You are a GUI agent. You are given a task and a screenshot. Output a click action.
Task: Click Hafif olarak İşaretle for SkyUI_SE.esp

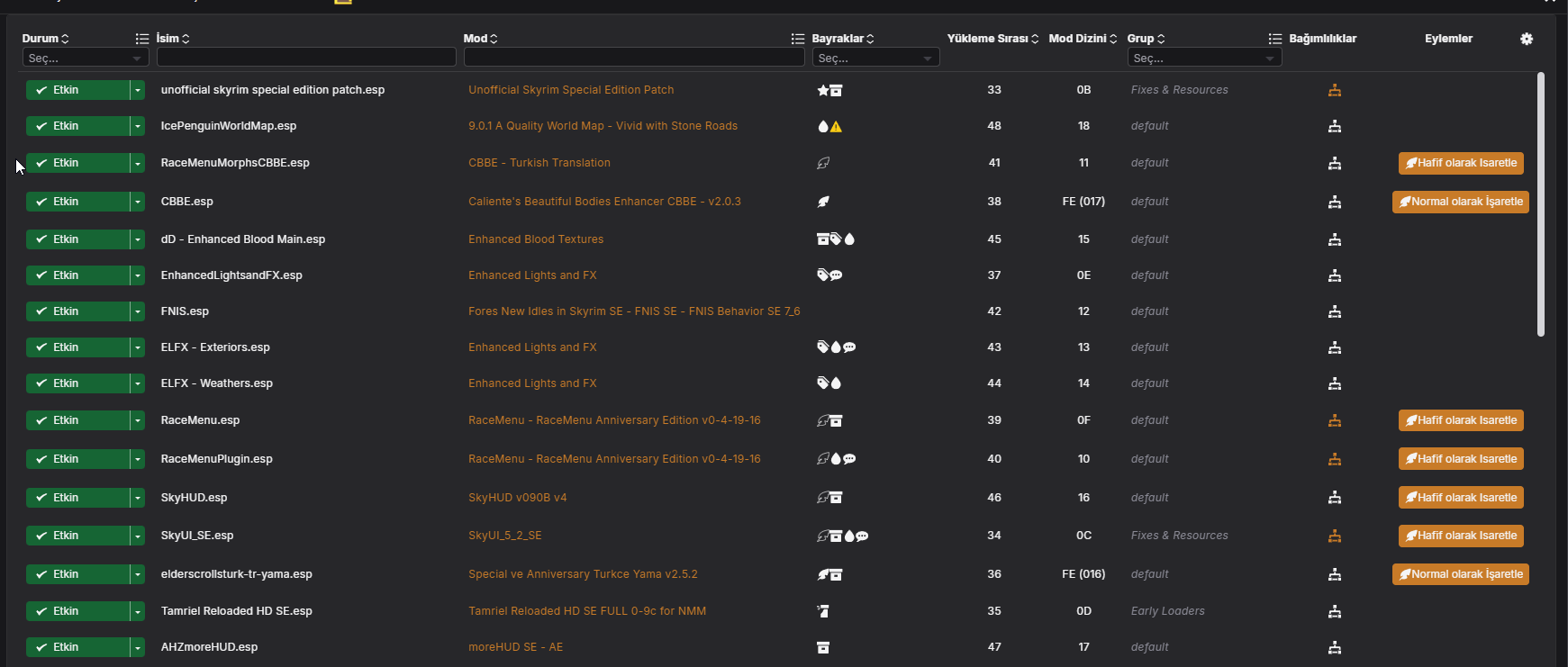coord(1461,536)
